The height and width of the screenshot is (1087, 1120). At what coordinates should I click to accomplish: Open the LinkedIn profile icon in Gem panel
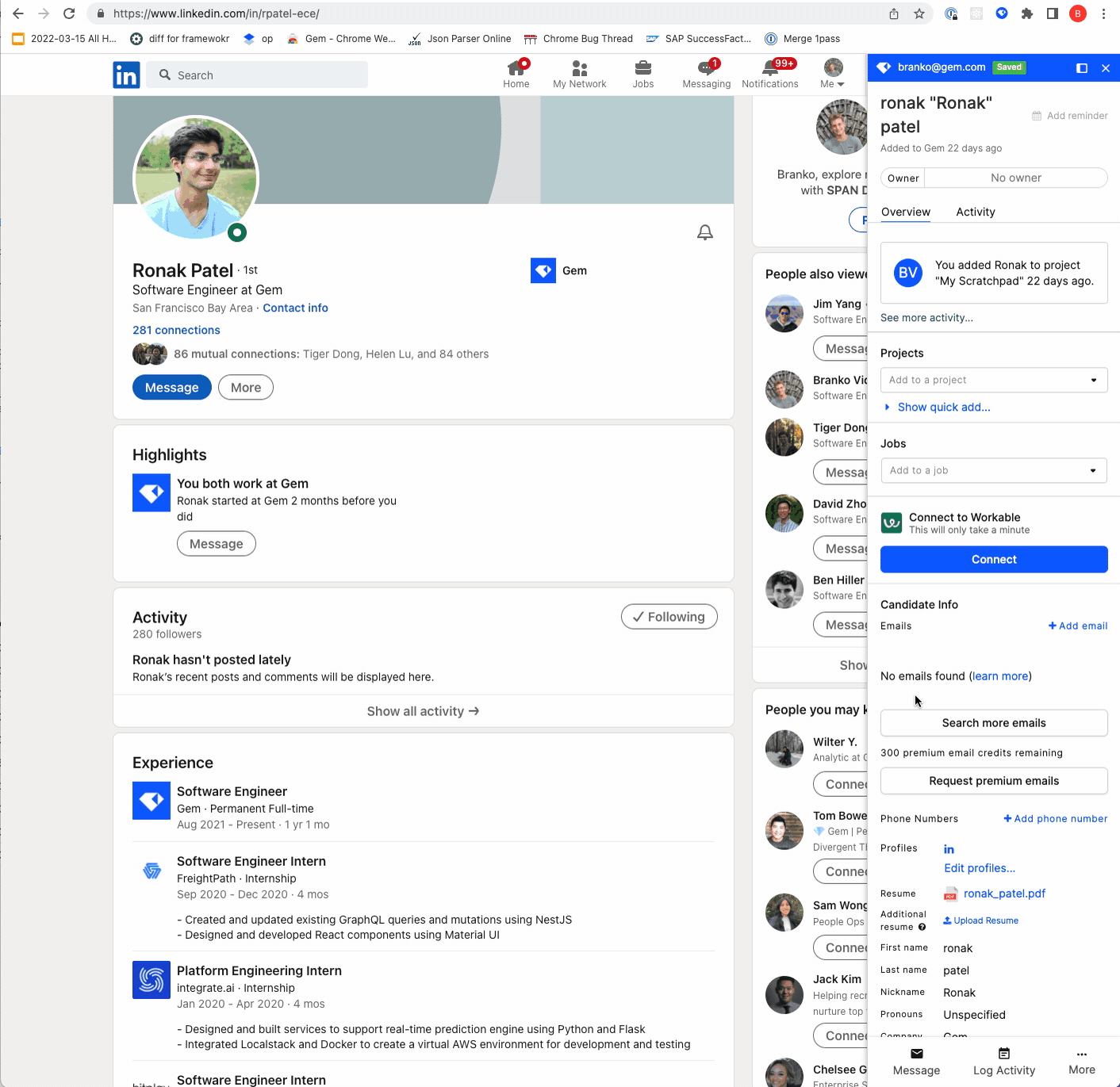pyautogui.click(x=949, y=849)
